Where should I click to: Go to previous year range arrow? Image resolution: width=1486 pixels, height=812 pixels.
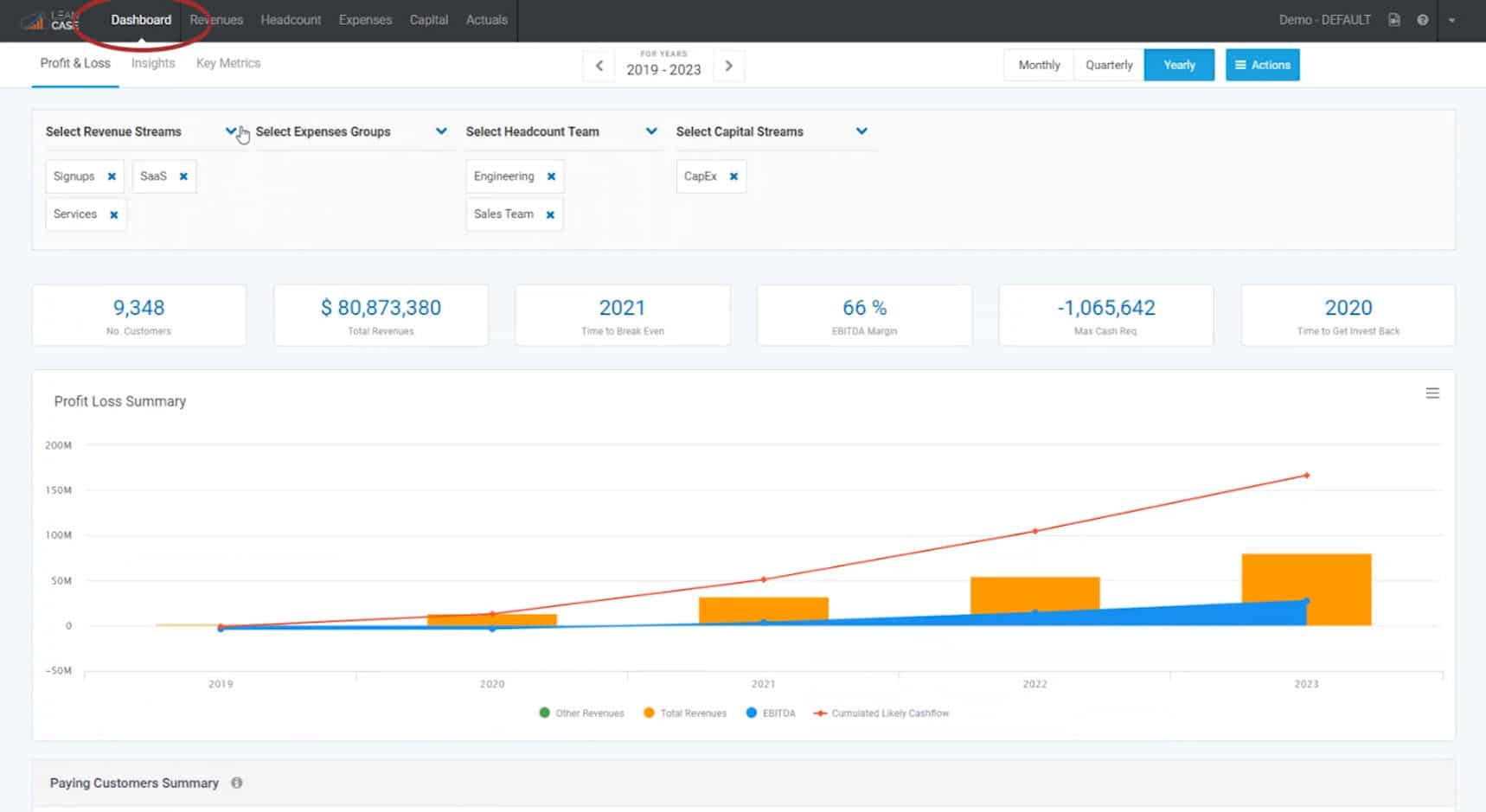pos(599,66)
